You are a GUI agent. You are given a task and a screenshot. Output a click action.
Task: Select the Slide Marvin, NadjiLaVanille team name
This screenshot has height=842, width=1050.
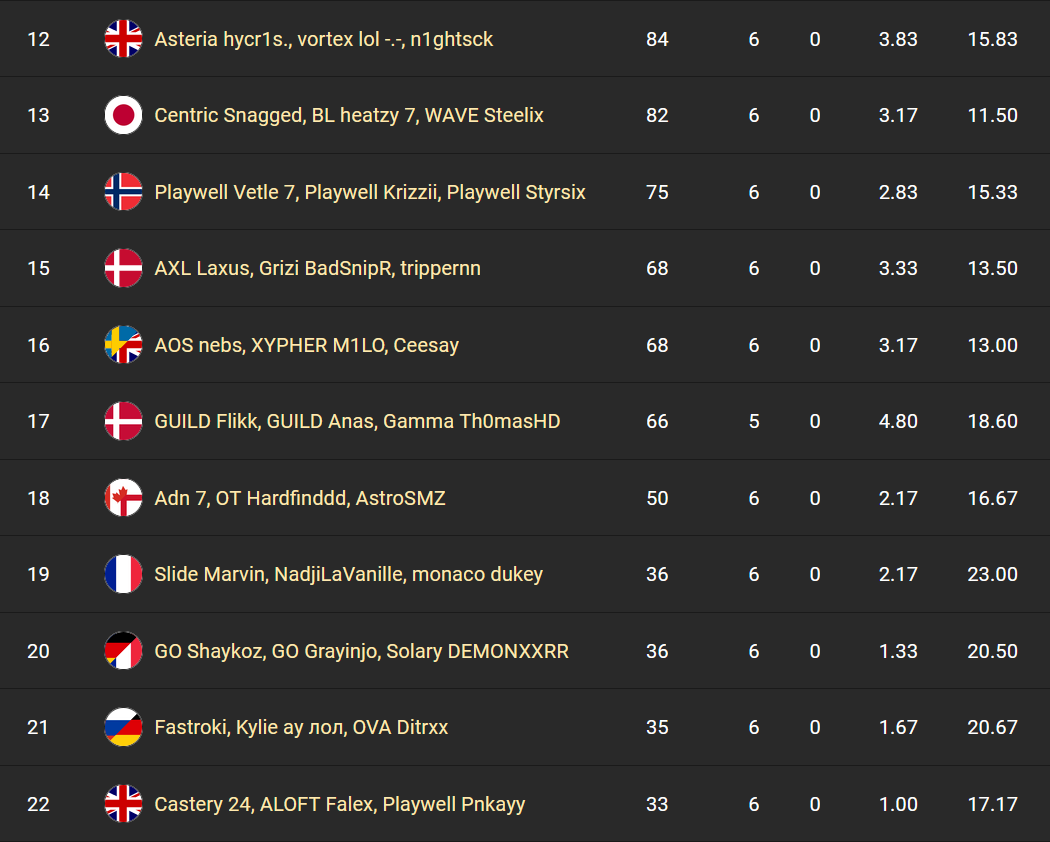tap(348, 574)
